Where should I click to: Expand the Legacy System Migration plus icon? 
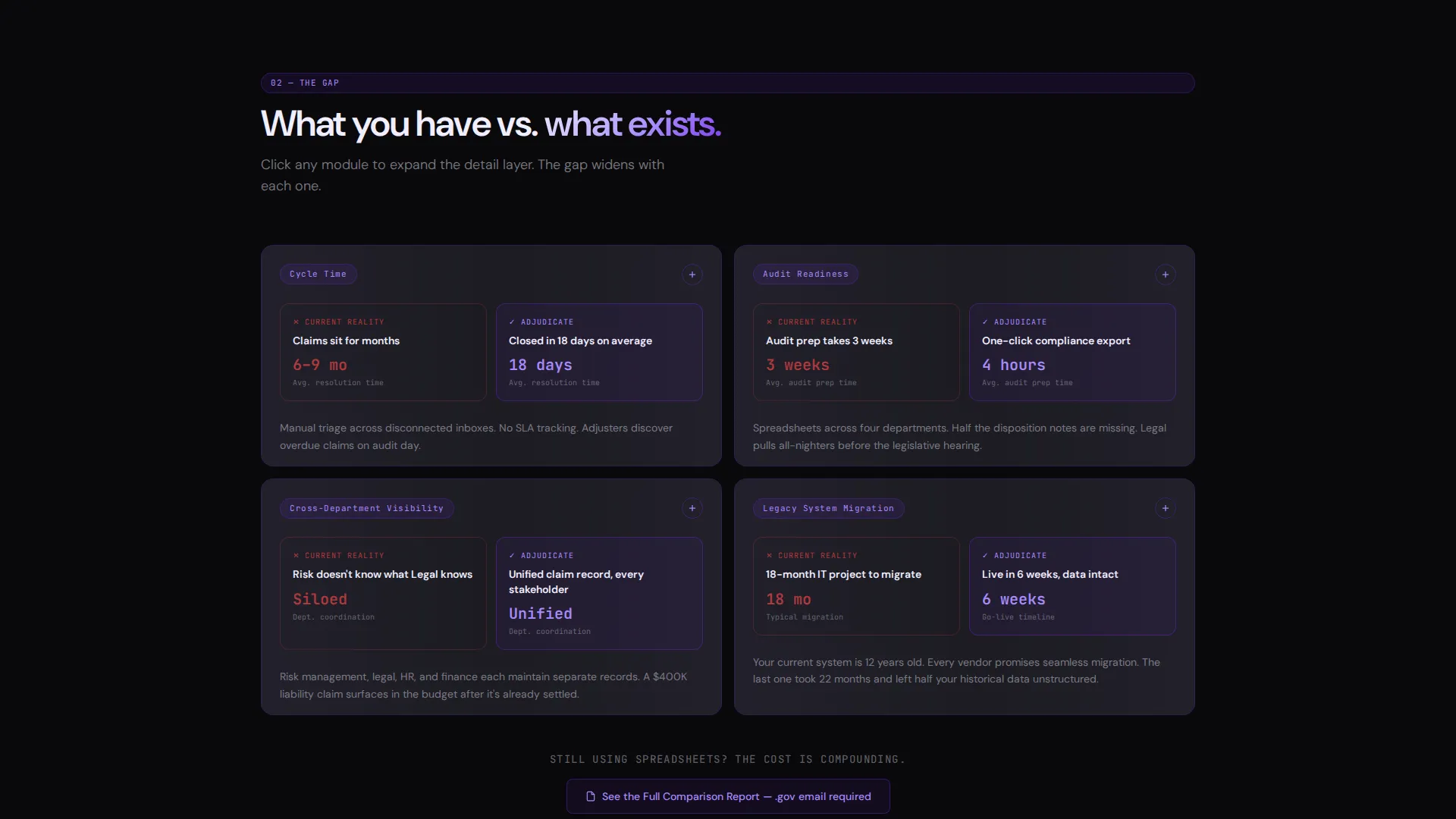pyautogui.click(x=1165, y=508)
